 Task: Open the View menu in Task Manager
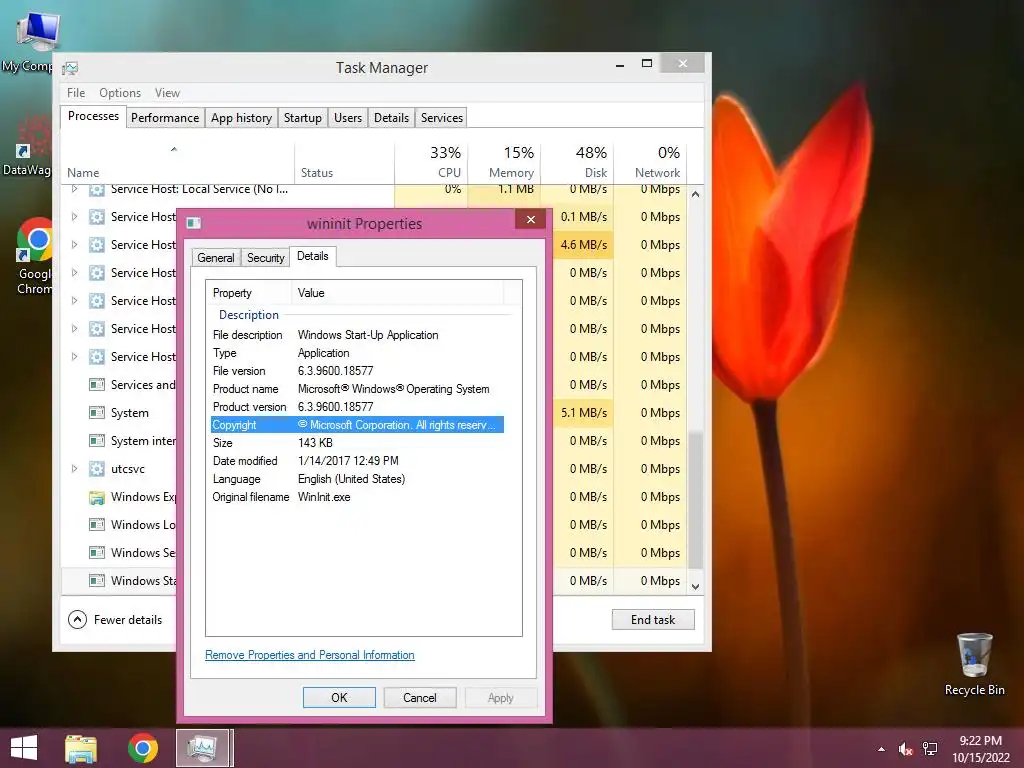(x=167, y=93)
